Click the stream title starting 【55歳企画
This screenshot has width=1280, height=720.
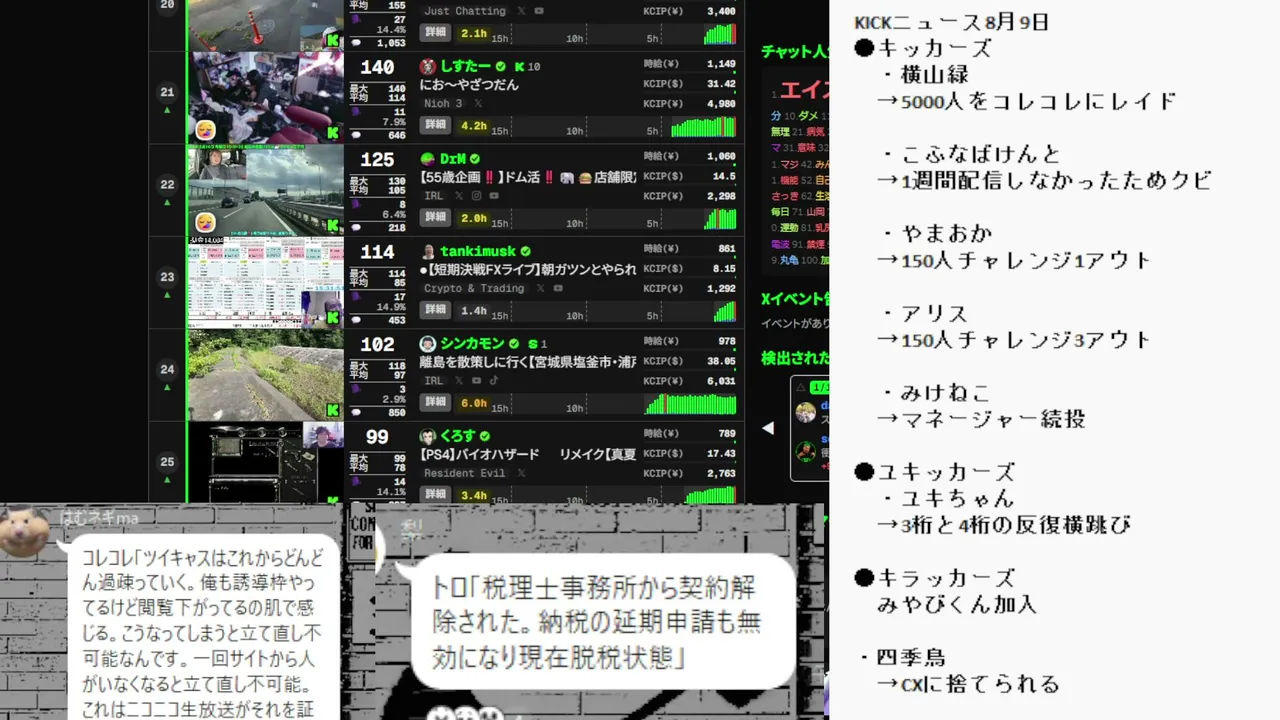[x=528, y=177]
